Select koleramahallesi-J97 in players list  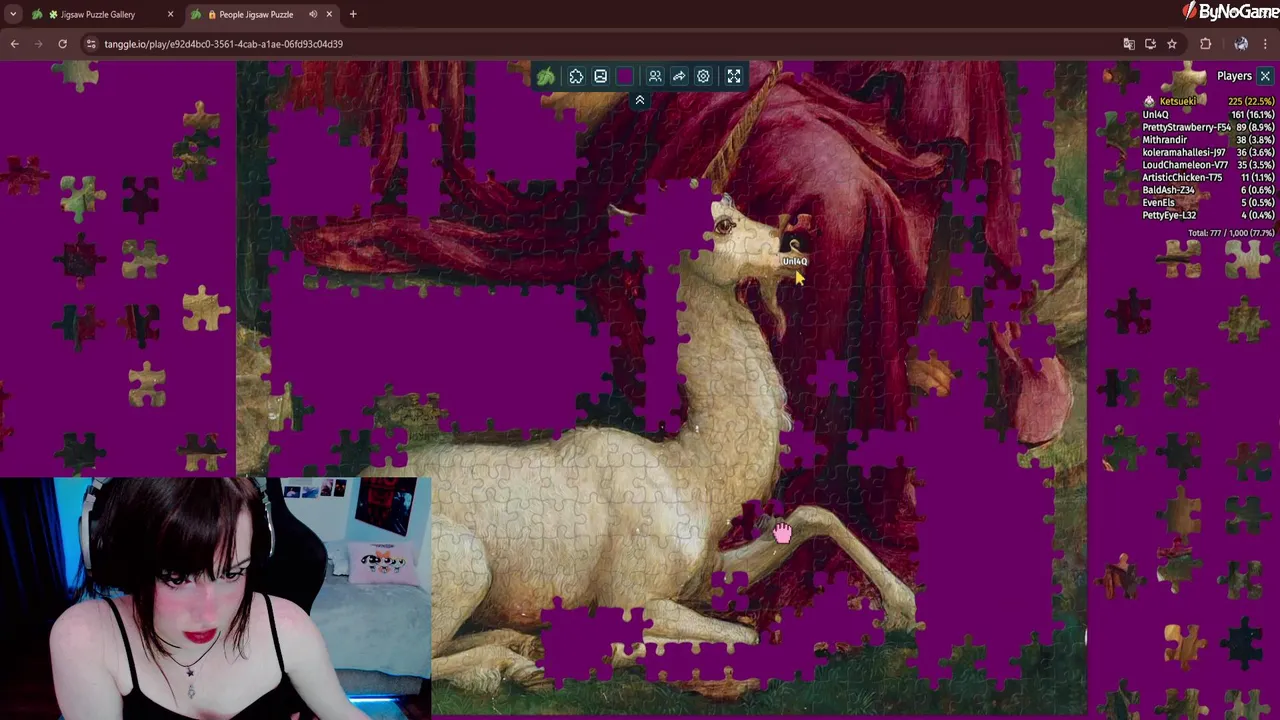click(x=1184, y=152)
